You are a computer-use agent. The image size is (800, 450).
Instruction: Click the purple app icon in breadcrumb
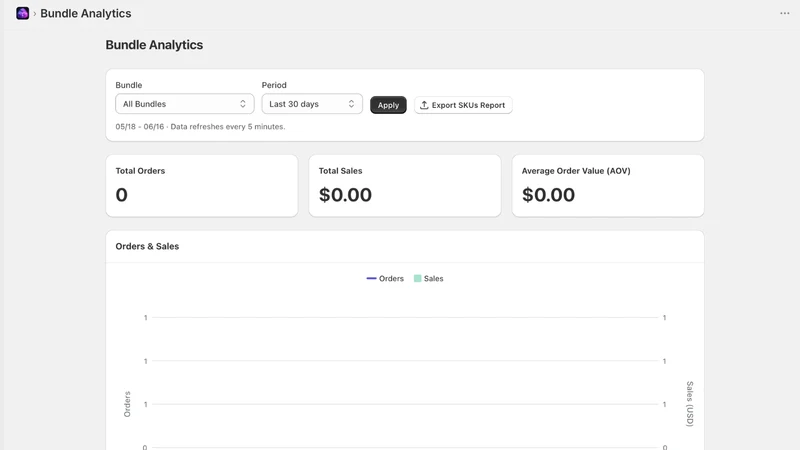point(22,13)
